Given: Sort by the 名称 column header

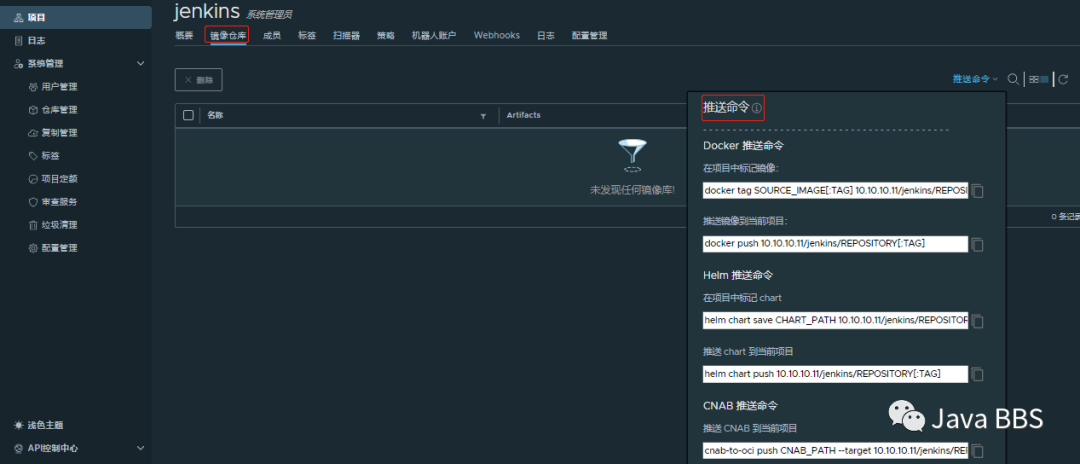Looking at the screenshot, I should (215, 115).
